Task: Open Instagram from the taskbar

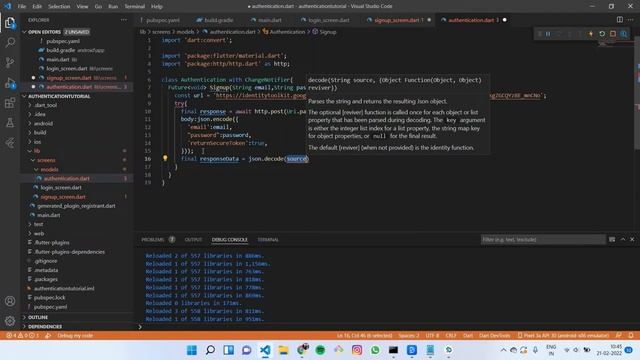Action: (x=357, y=350)
